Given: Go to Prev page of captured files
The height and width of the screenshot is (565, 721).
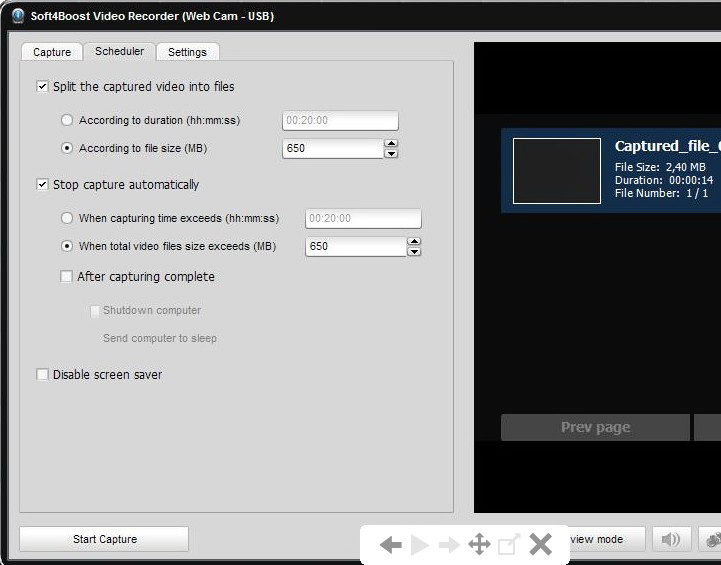Looking at the screenshot, I should (x=595, y=427).
